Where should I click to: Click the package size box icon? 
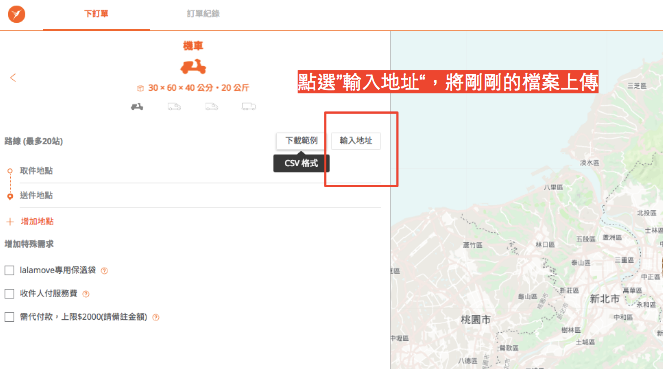pyautogui.click(x=140, y=88)
